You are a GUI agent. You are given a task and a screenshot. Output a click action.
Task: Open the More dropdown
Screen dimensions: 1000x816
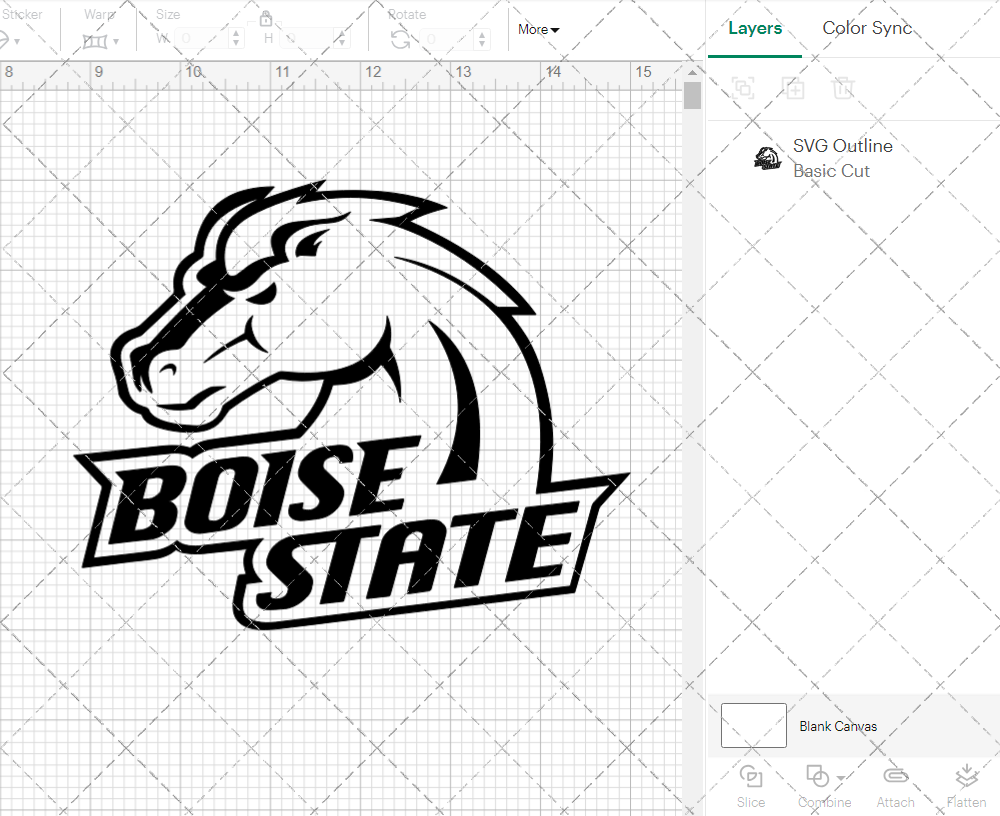(537, 30)
